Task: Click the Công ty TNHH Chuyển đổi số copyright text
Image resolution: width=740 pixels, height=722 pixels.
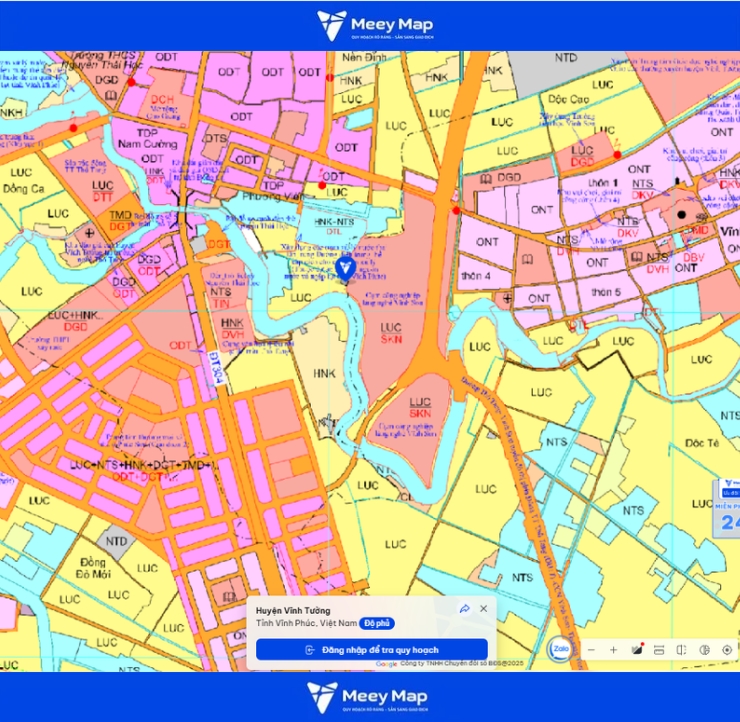Action: coord(462,663)
